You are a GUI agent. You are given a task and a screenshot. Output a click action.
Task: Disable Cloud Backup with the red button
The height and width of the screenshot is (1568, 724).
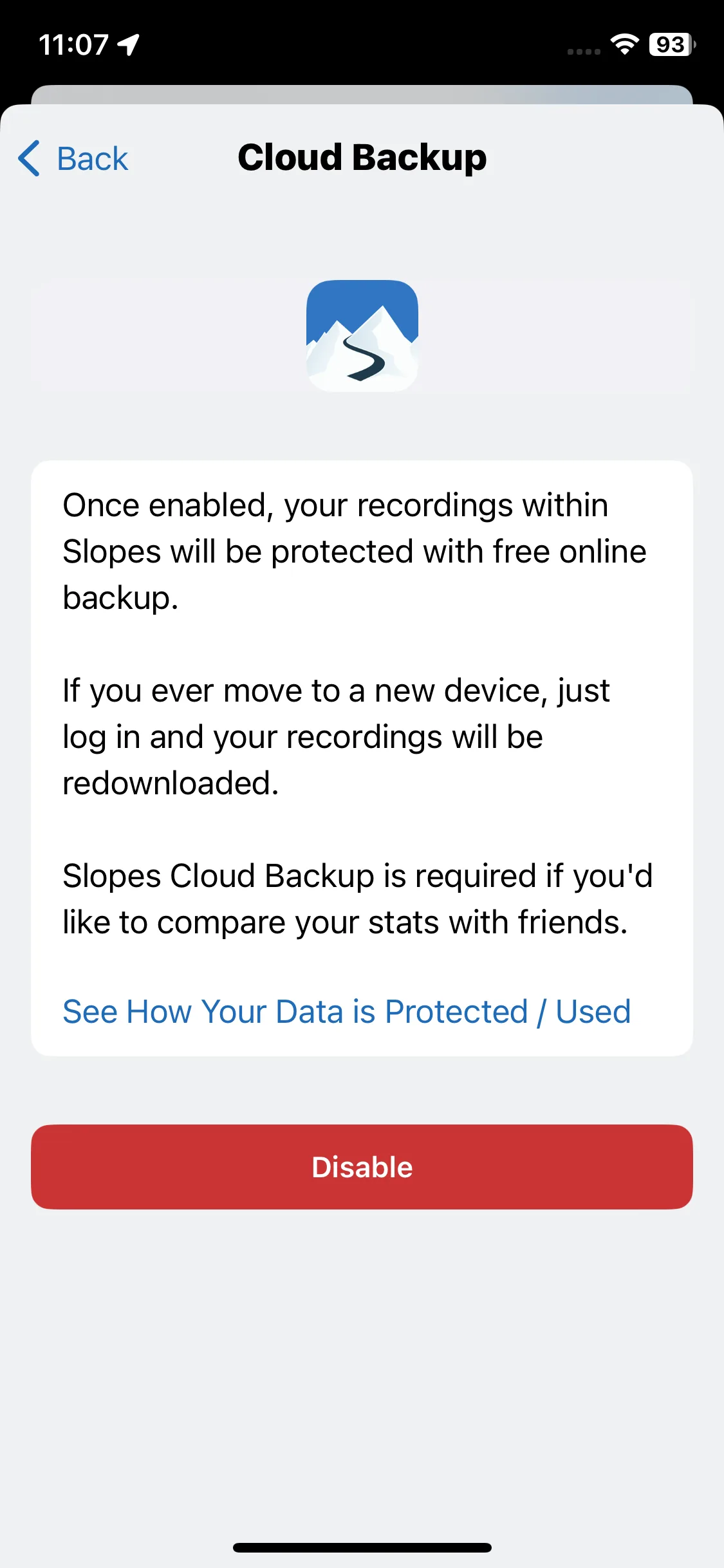tap(362, 1167)
